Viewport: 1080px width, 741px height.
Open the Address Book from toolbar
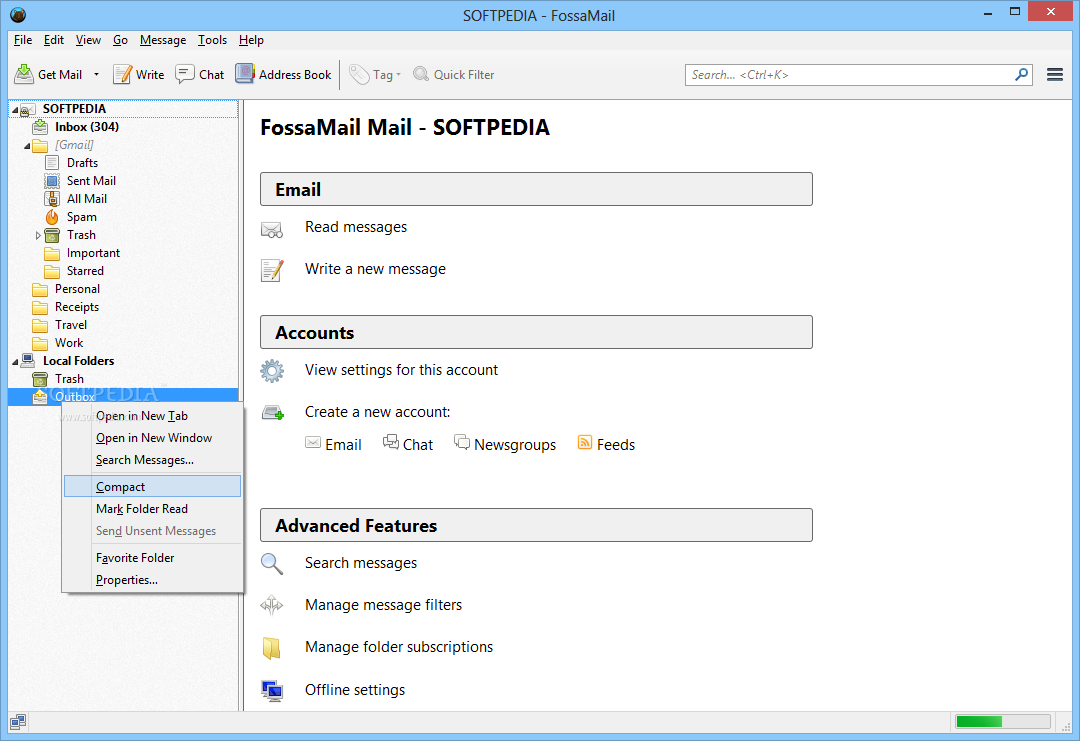tap(283, 74)
